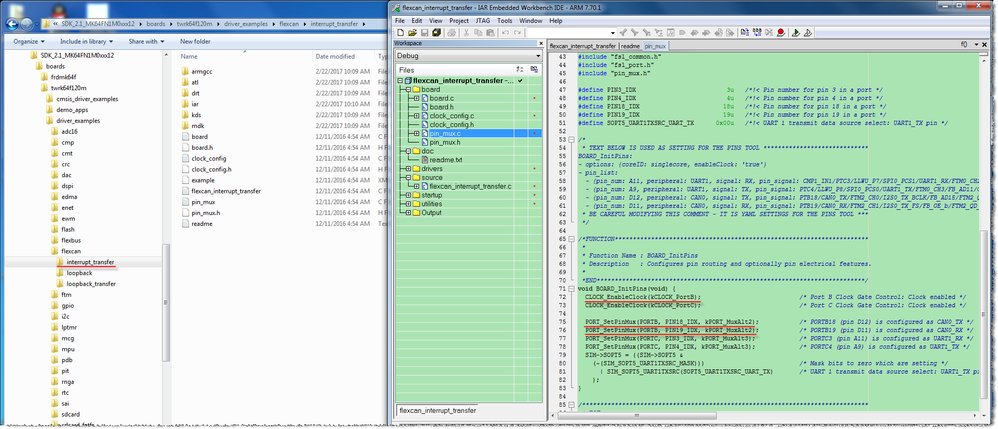Click the New Document icon in IAR toolbar
The height and width of the screenshot is (429, 998).
coord(400,32)
